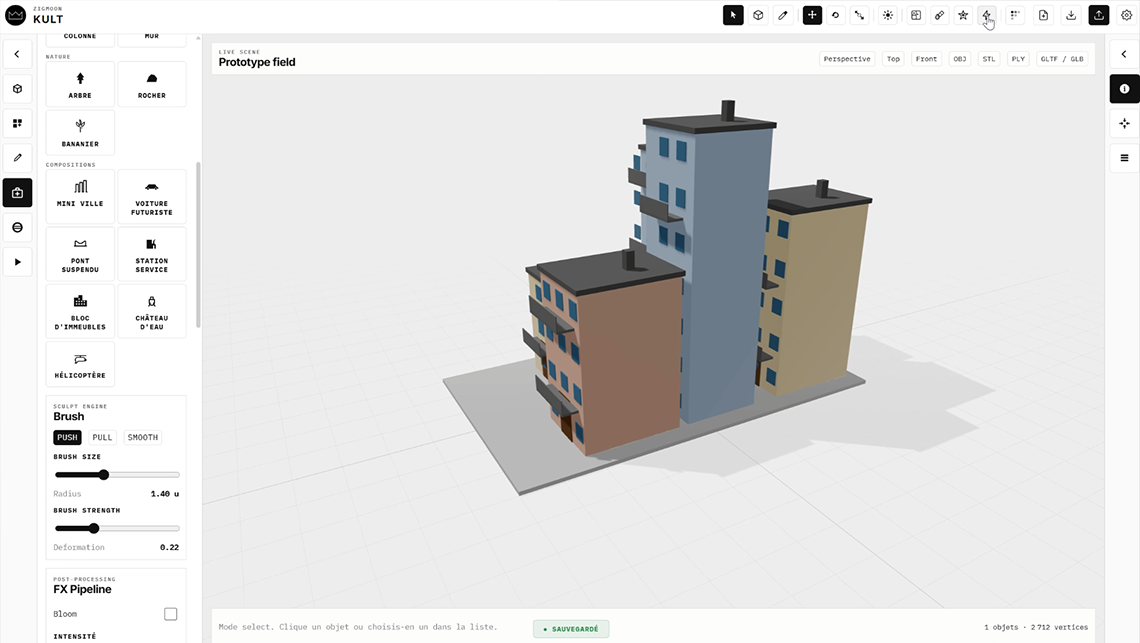Add the Arbre tree object

[x=80, y=85]
